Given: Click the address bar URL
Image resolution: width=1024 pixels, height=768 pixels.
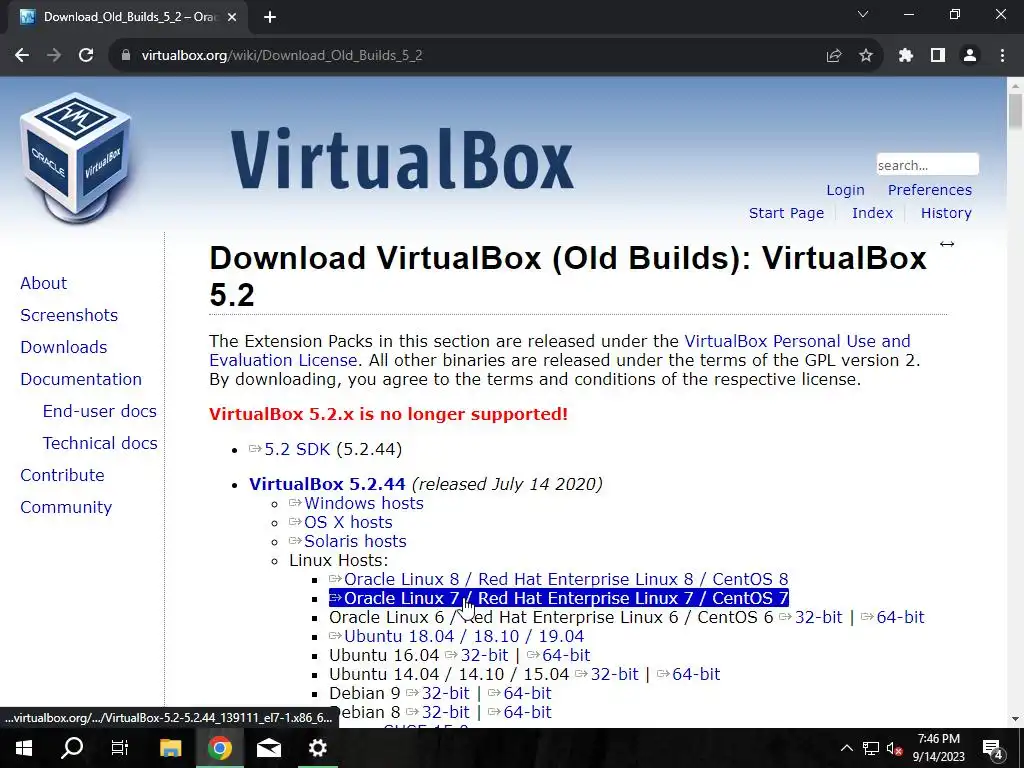Looking at the screenshot, I should tap(282, 56).
